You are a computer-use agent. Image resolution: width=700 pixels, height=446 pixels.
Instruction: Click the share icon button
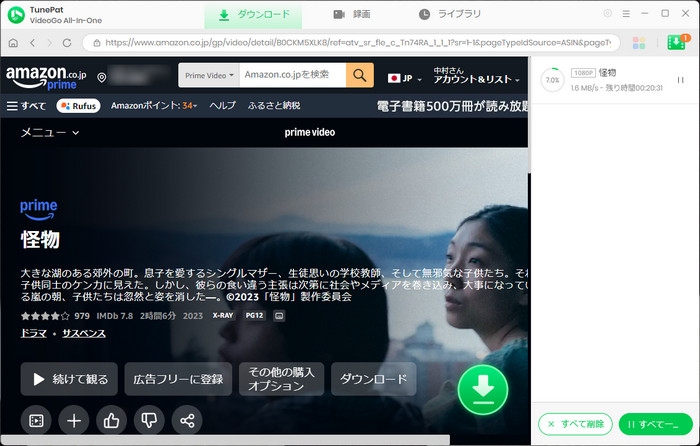pyautogui.click(x=187, y=420)
